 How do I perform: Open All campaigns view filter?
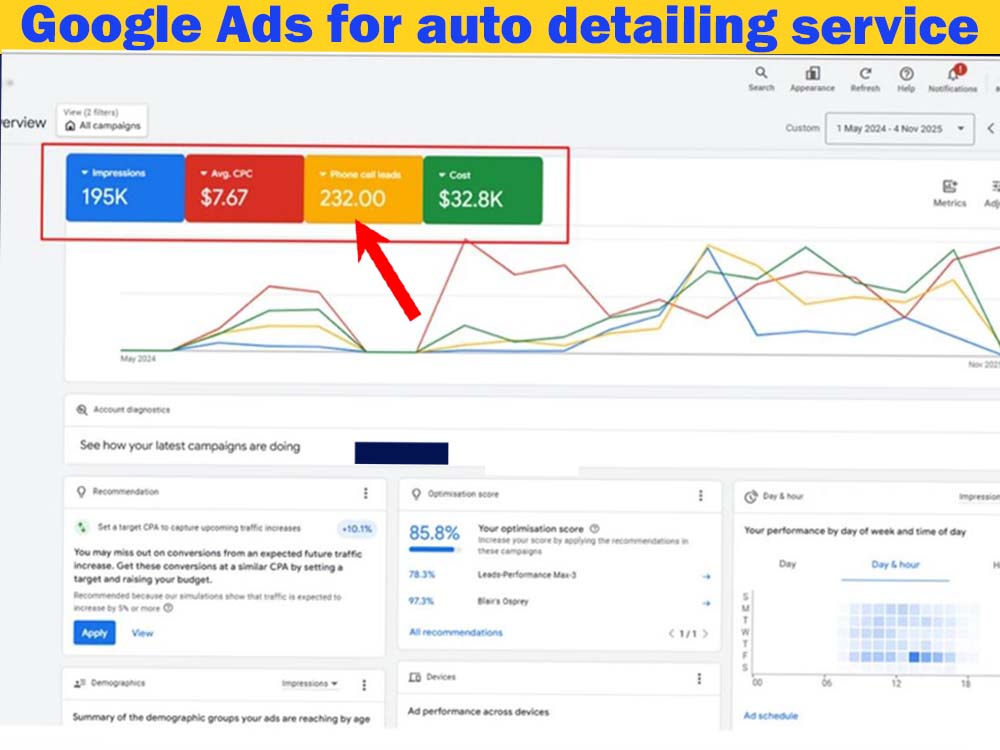[x=103, y=120]
